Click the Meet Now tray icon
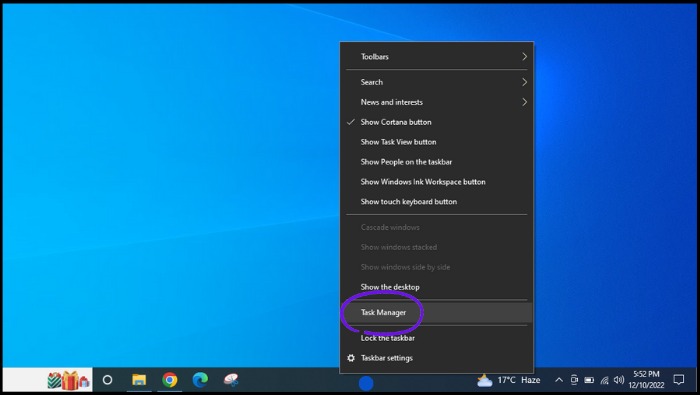This screenshot has height=395, width=700. [574, 380]
